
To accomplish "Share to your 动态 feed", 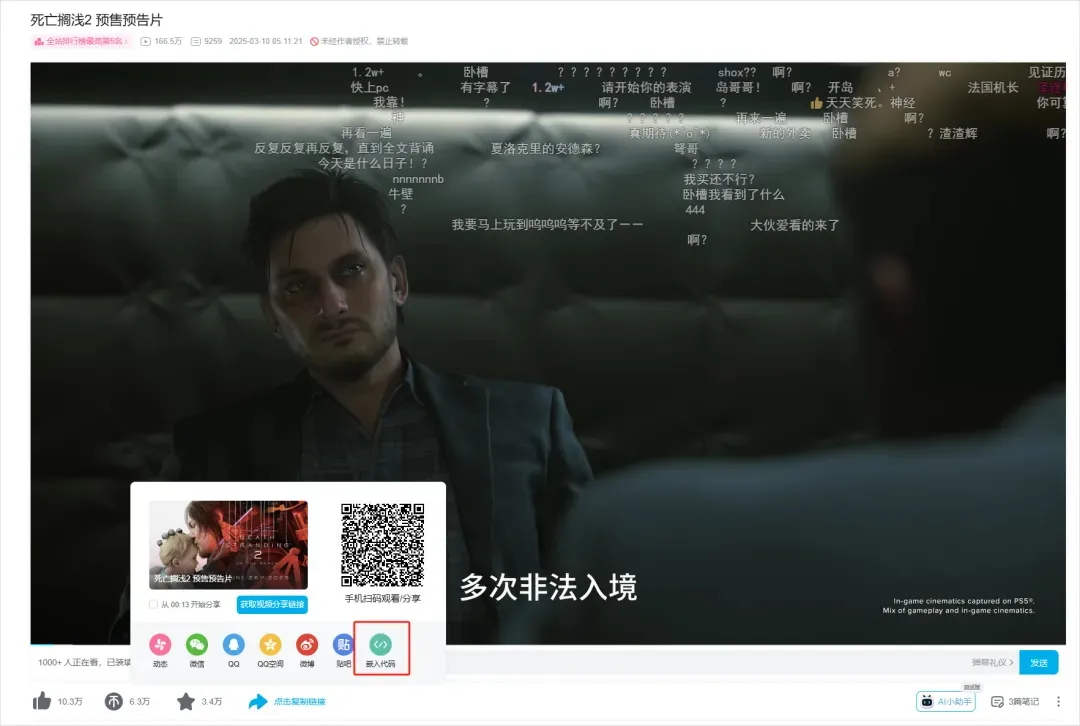I will coord(158,645).
